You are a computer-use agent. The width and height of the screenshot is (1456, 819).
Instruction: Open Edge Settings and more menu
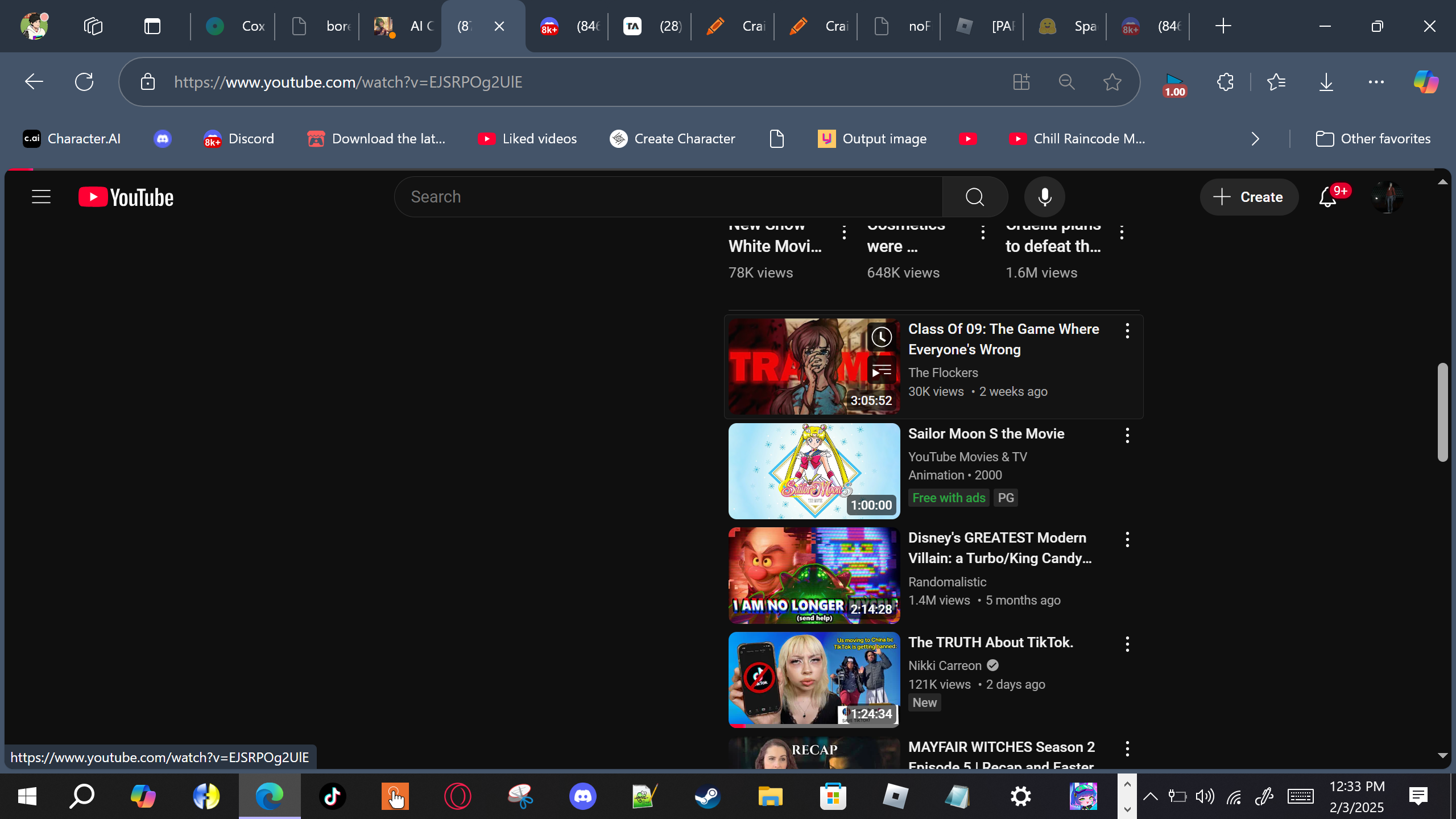click(x=1376, y=82)
